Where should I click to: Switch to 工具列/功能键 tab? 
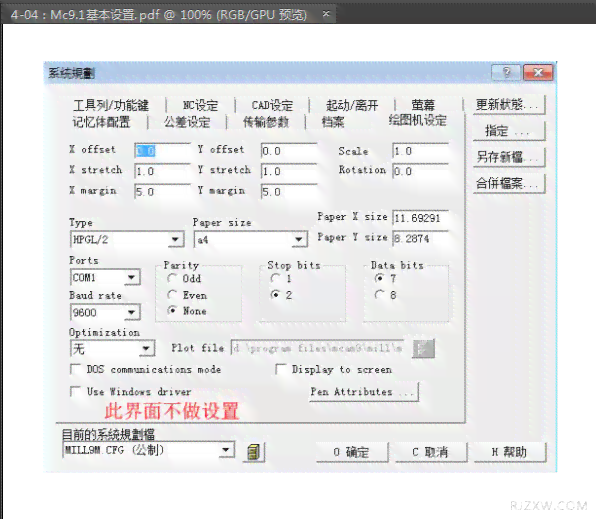(111, 105)
